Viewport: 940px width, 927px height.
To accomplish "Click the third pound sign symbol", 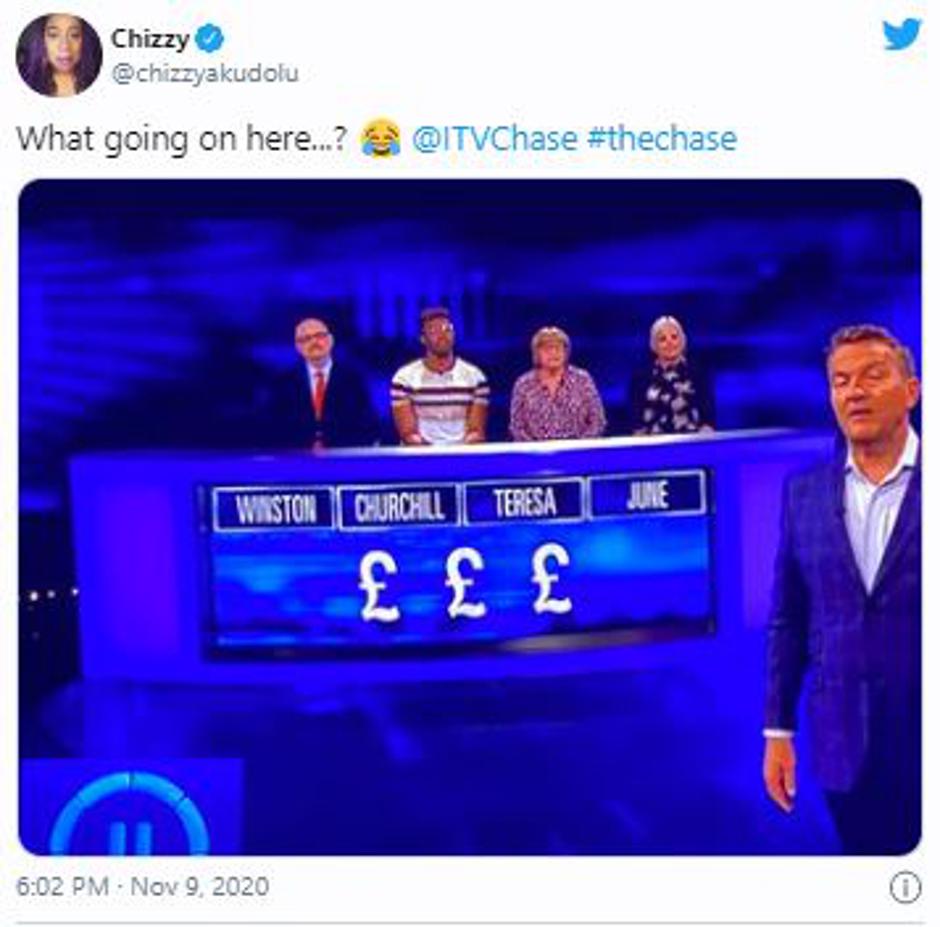I will pos(552,581).
